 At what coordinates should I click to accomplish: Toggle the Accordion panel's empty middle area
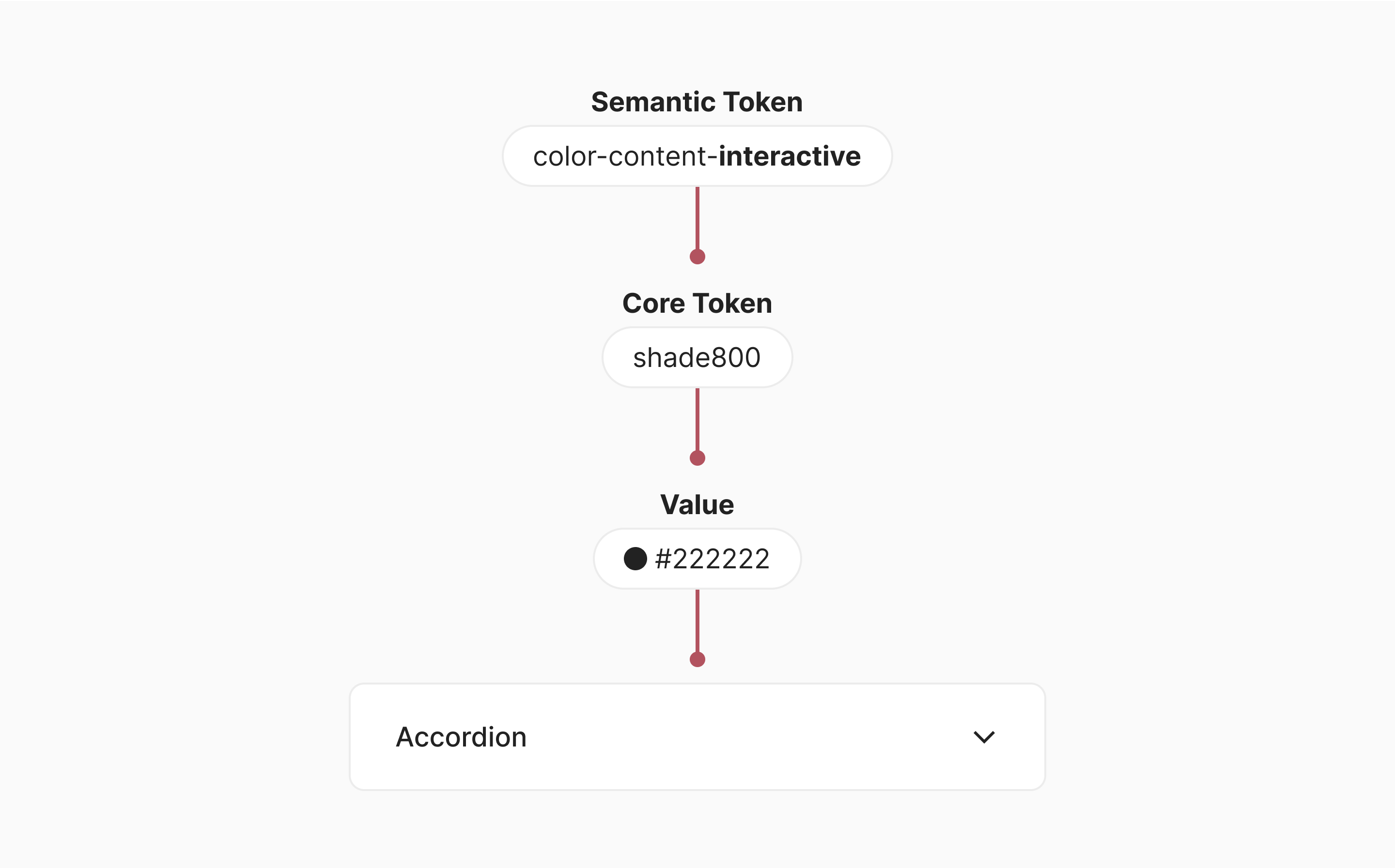click(746, 736)
